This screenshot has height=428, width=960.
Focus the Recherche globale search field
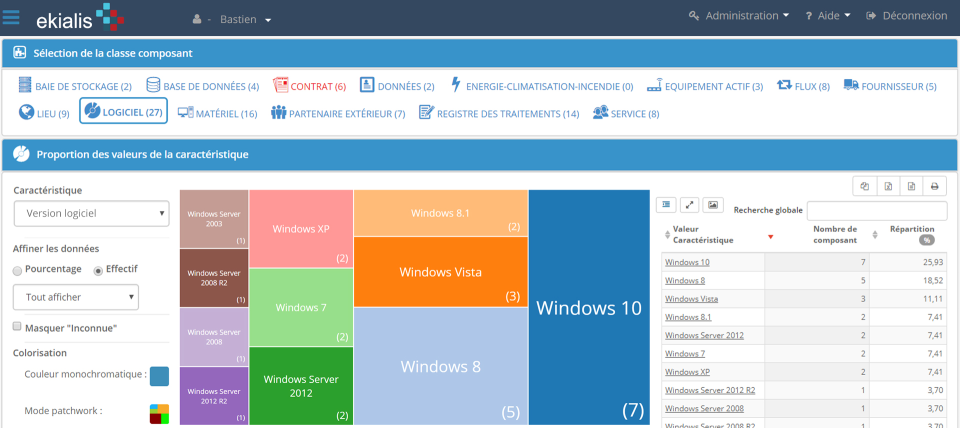tap(877, 210)
